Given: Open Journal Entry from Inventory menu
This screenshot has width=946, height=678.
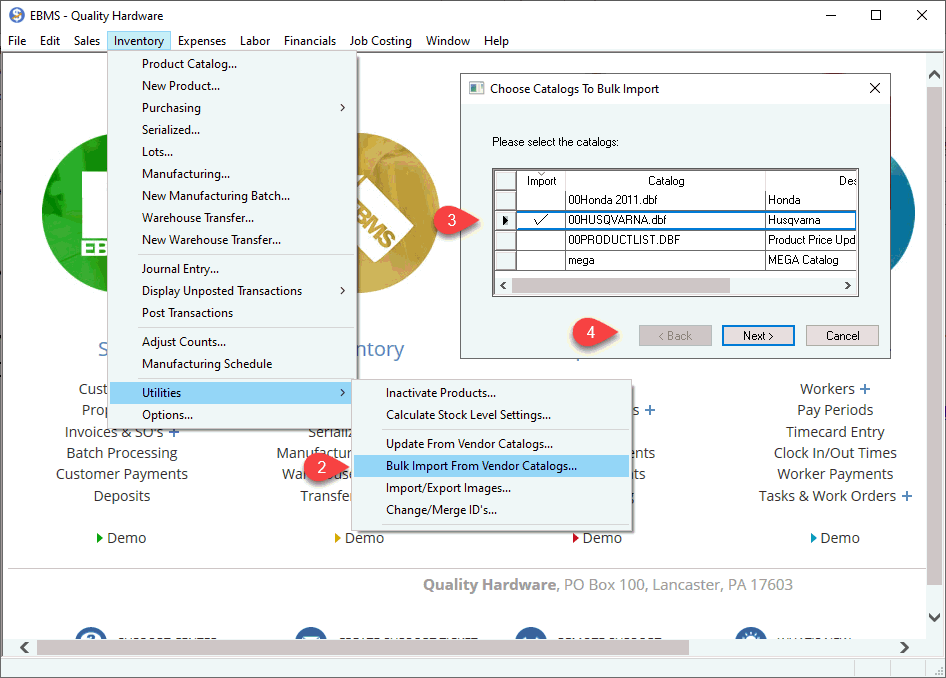Looking at the screenshot, I should click(232, 269).
